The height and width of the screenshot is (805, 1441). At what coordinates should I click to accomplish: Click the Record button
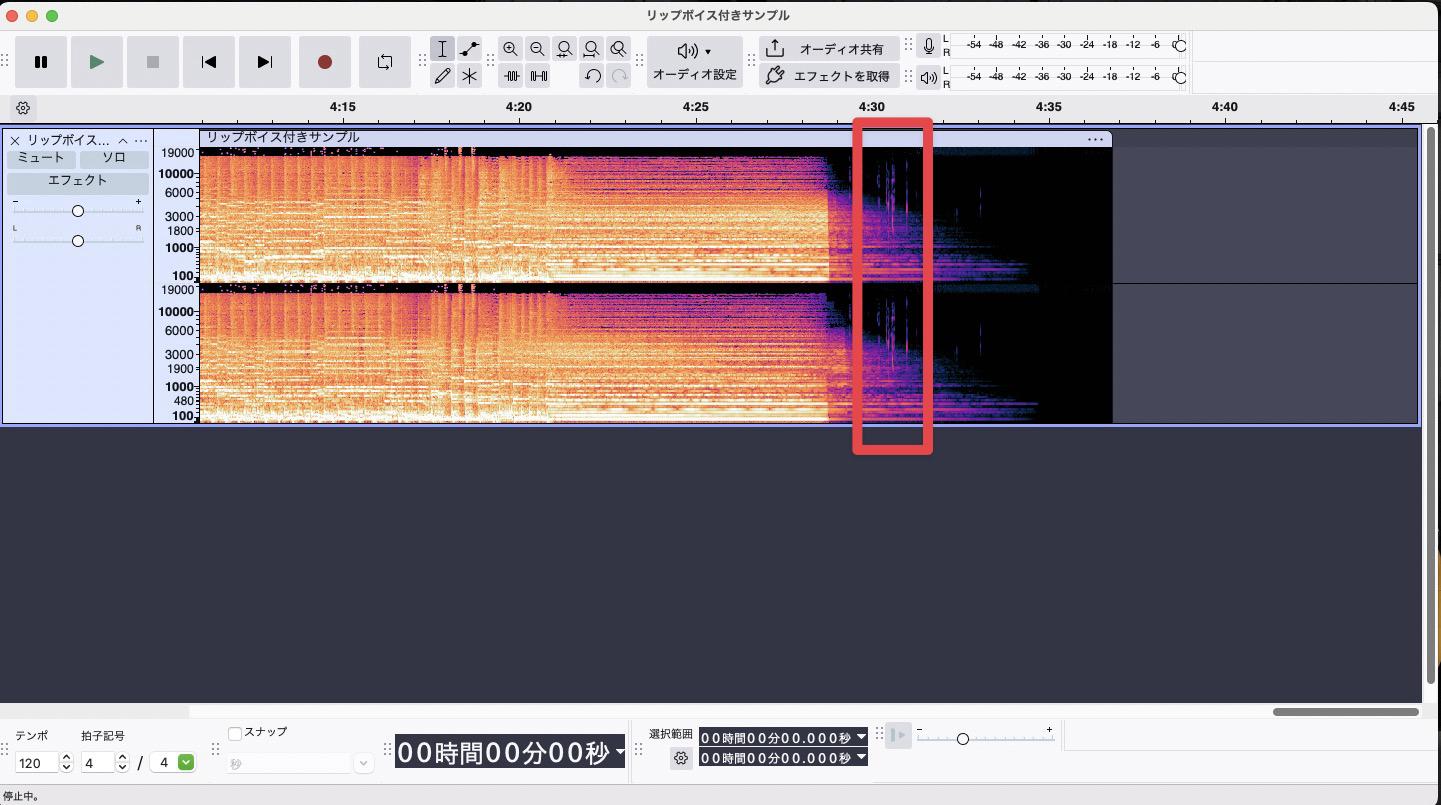click(324, 62)
